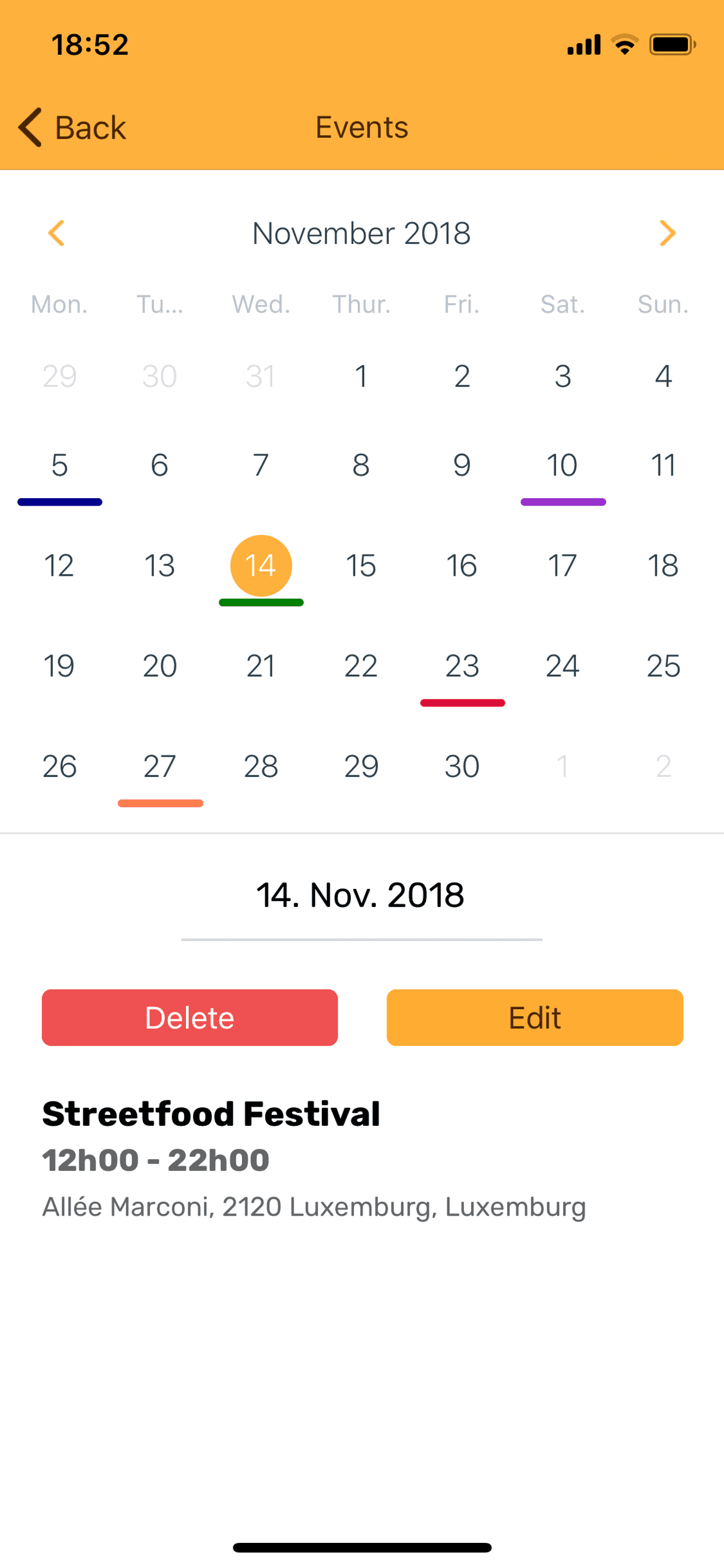
Task: Tap the cellular signal bars icon
Action: click(584, 45)
